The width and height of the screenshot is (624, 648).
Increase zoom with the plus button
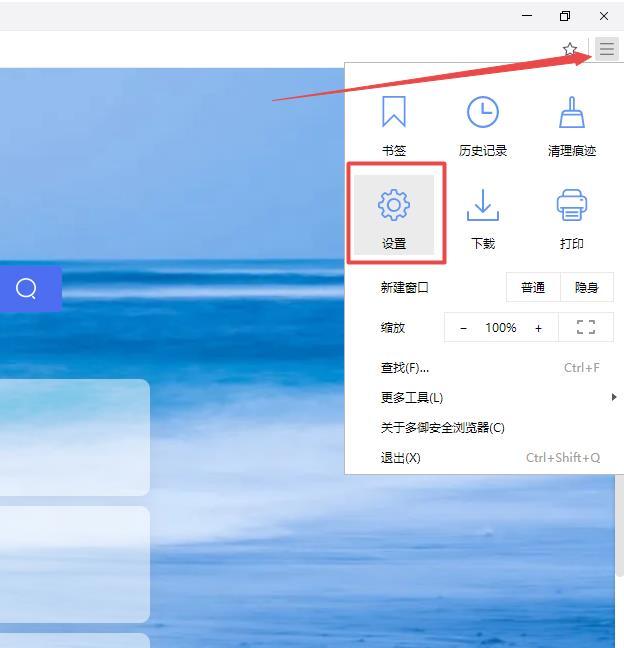click(x=538, y=328)
